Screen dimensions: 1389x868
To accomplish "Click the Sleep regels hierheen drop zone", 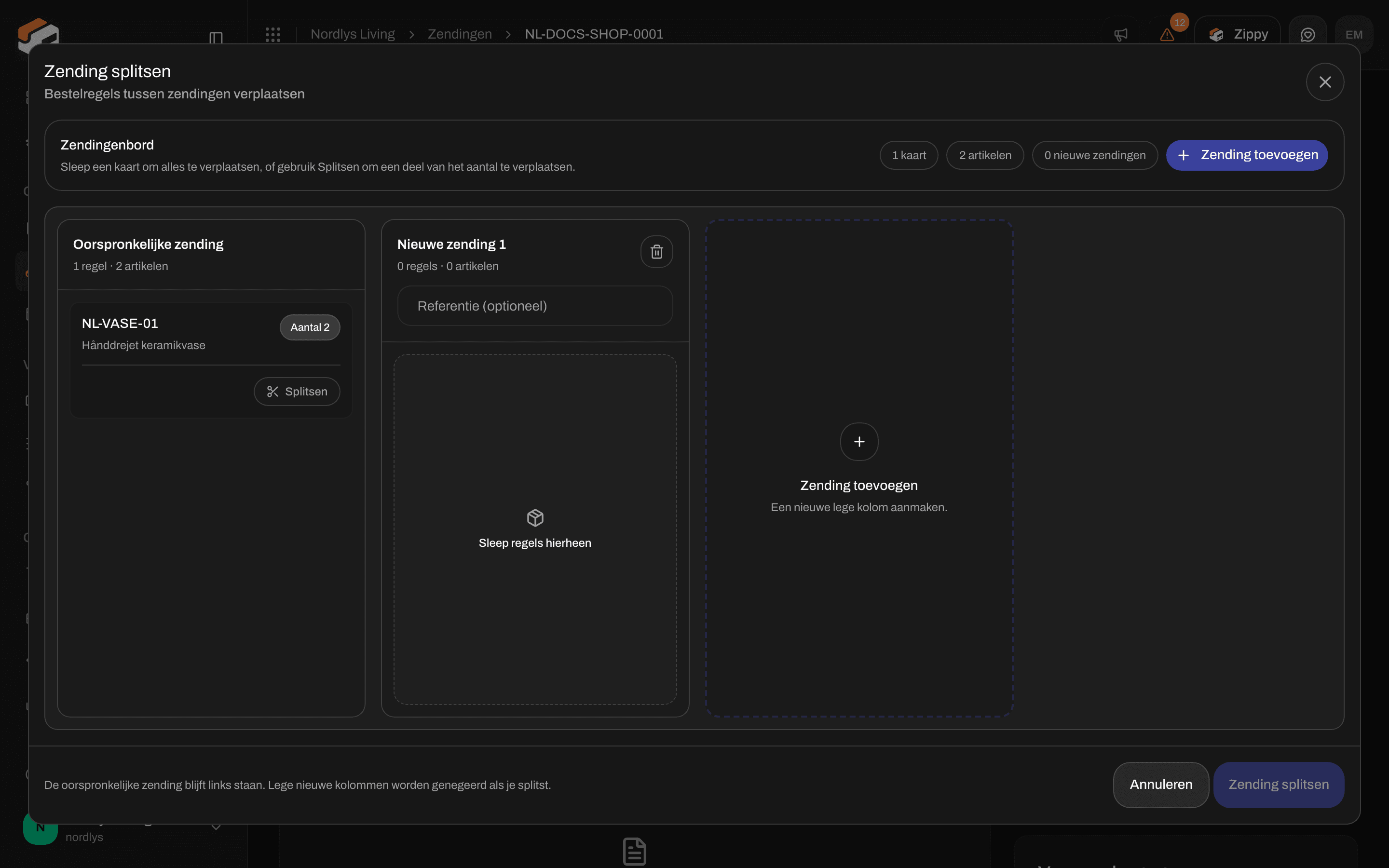I will click(x=535, y=529).
